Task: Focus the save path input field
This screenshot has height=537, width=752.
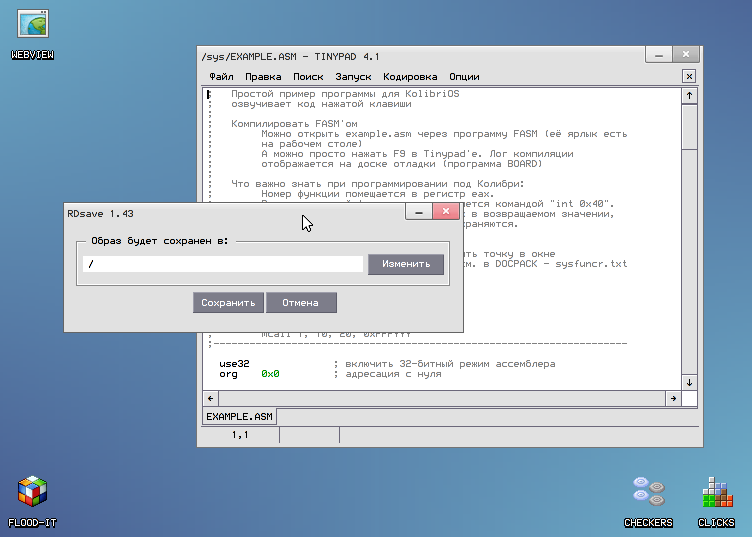Action: pyautogui.click(x=223, y=264)
